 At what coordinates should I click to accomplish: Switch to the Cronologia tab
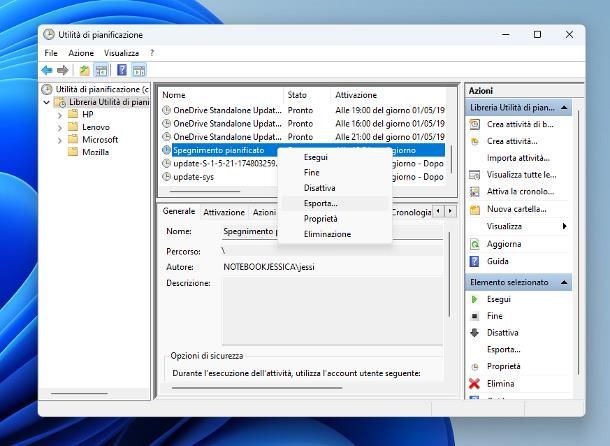411,212
